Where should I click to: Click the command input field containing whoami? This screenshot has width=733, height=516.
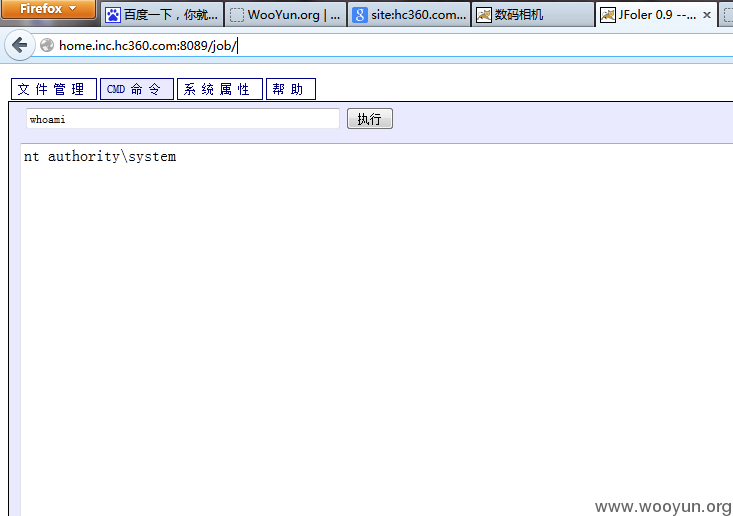[x=183, y=119]
